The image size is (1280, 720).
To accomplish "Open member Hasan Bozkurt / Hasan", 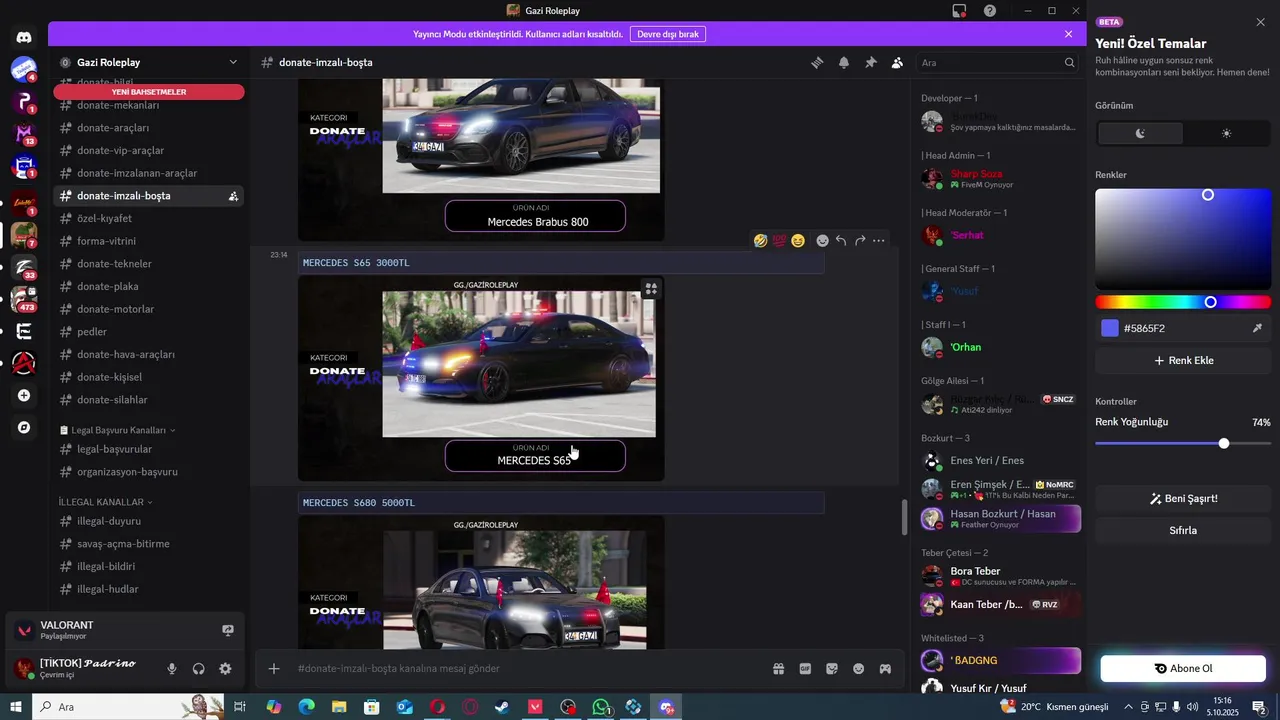I will 1000,518.
